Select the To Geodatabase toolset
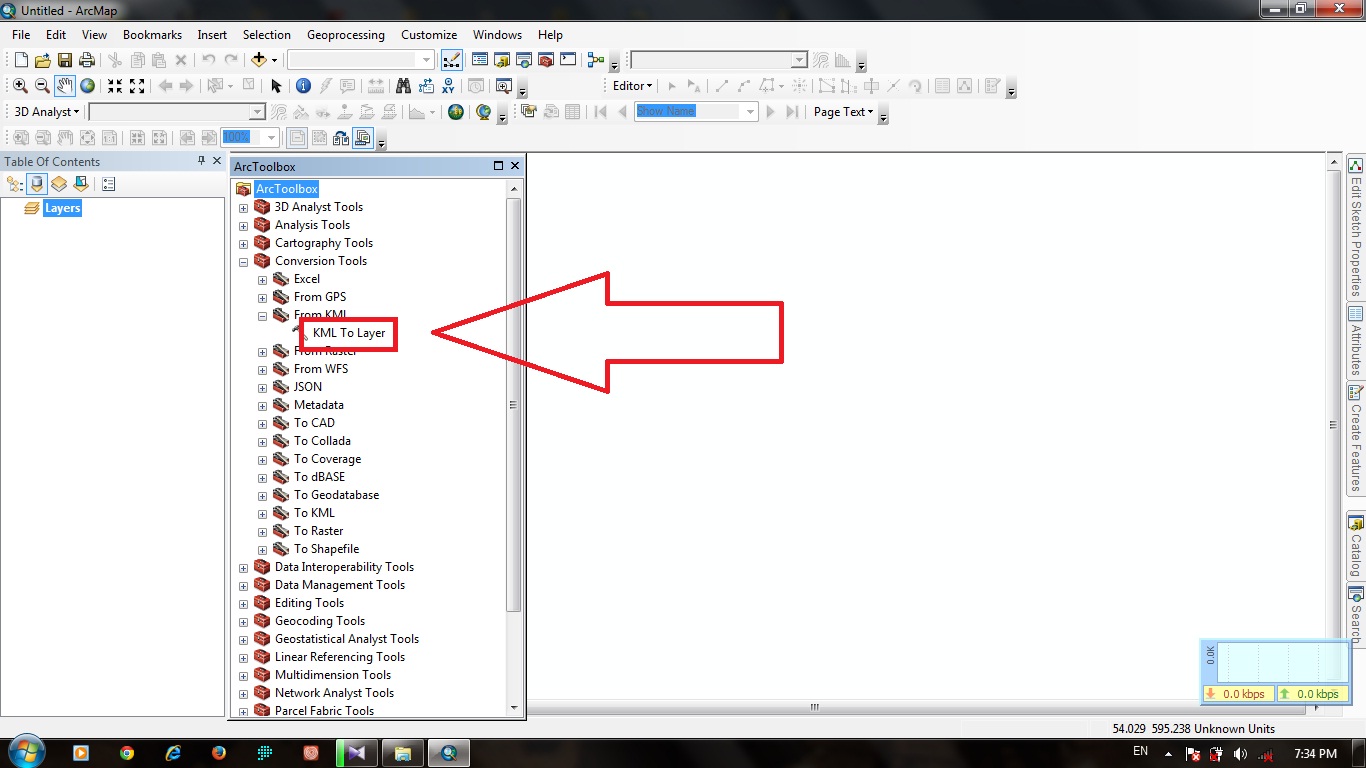This screenshot has height=768, width=1366. pyautogui.click(x=336, y=495)
